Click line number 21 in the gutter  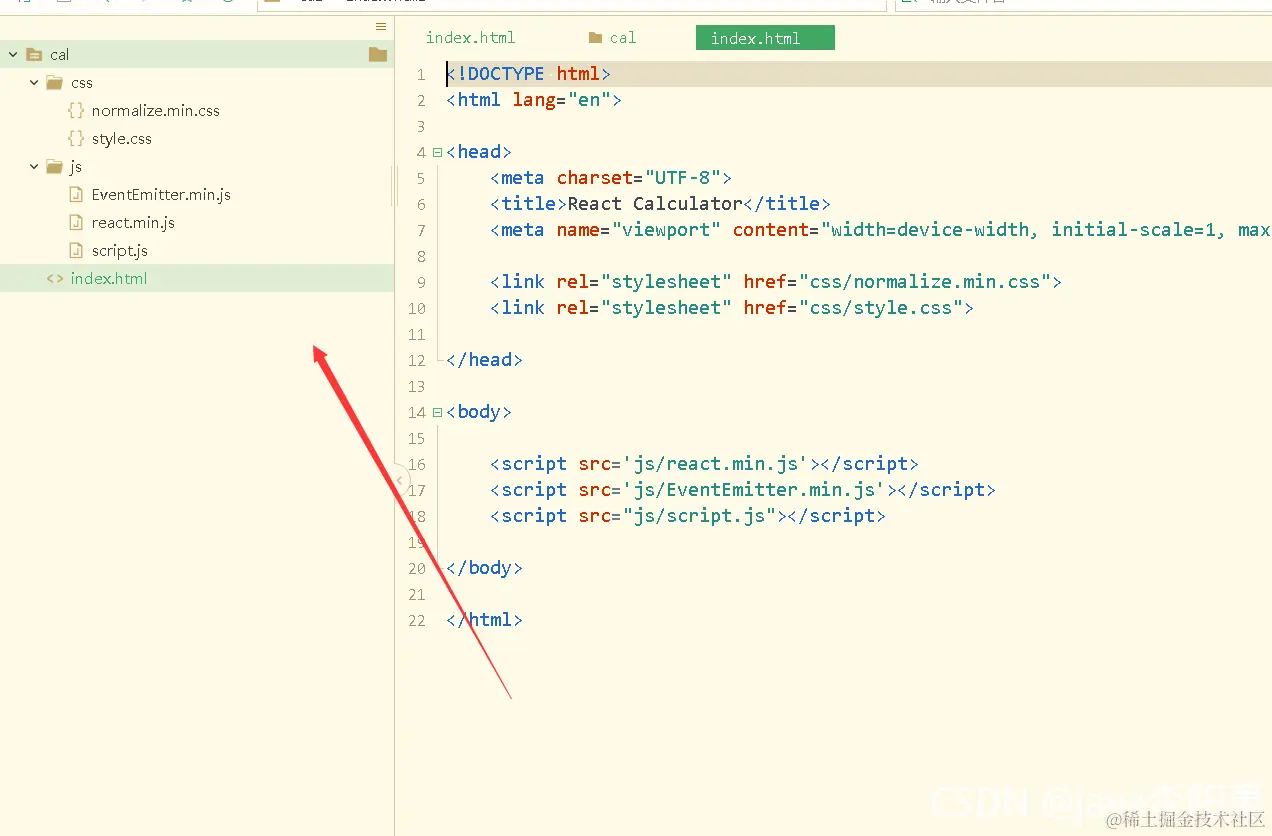(417, 594)
